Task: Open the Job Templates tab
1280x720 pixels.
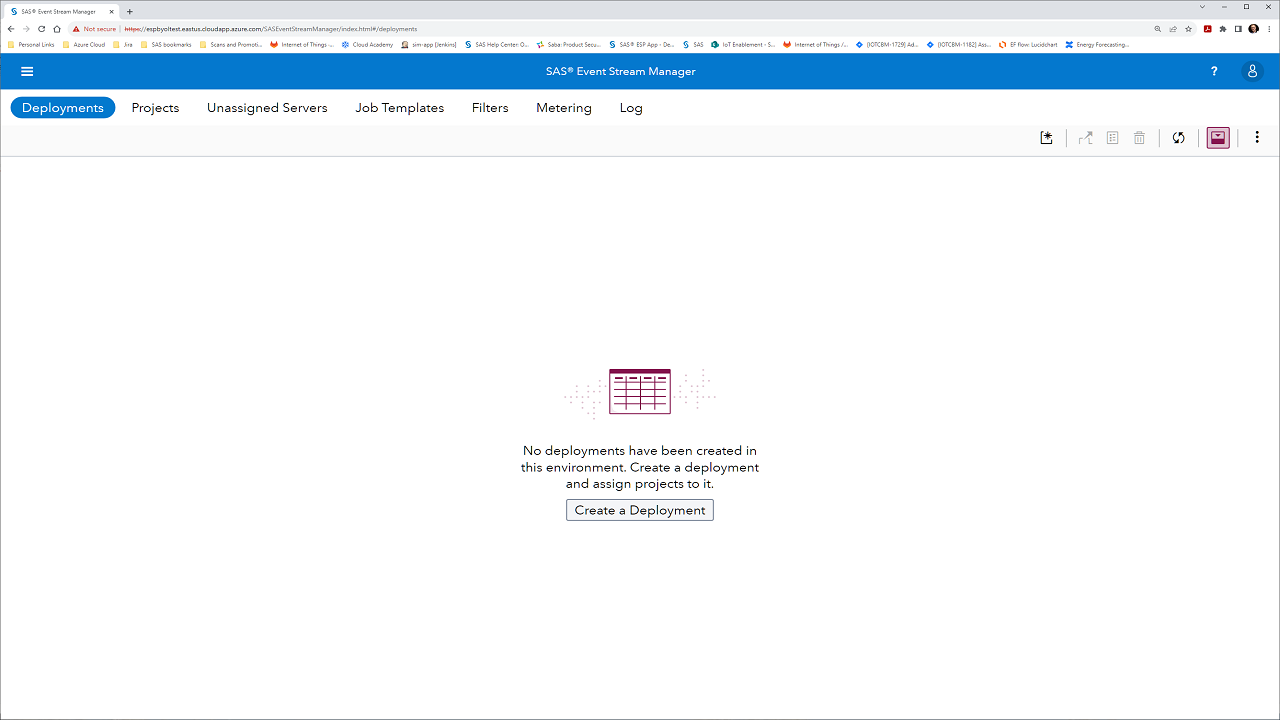Action: 399,107
